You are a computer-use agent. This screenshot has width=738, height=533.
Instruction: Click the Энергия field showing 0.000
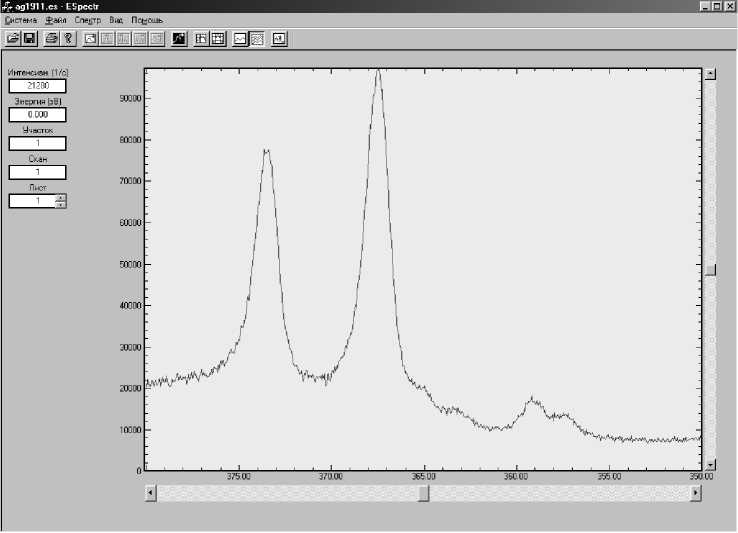(x=38, y=114)
